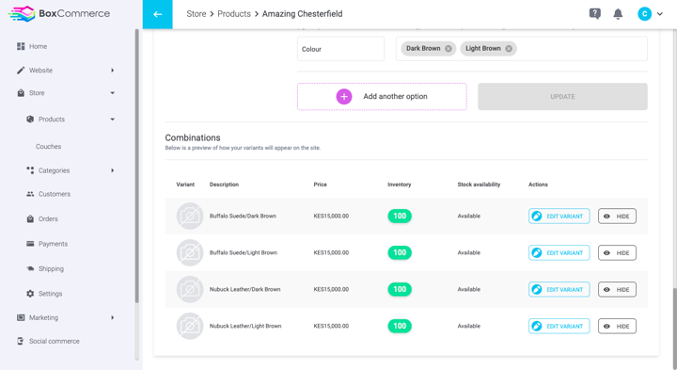Click the Products breadcrumb link
677x370 pixels.
pos(234,14)
